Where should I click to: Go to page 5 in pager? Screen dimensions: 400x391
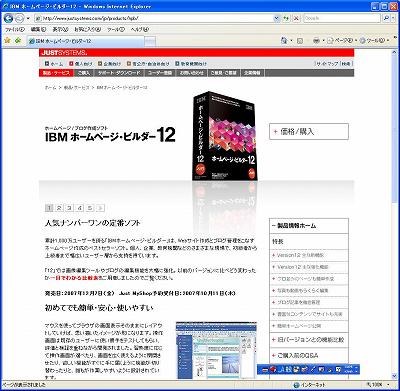90,208
